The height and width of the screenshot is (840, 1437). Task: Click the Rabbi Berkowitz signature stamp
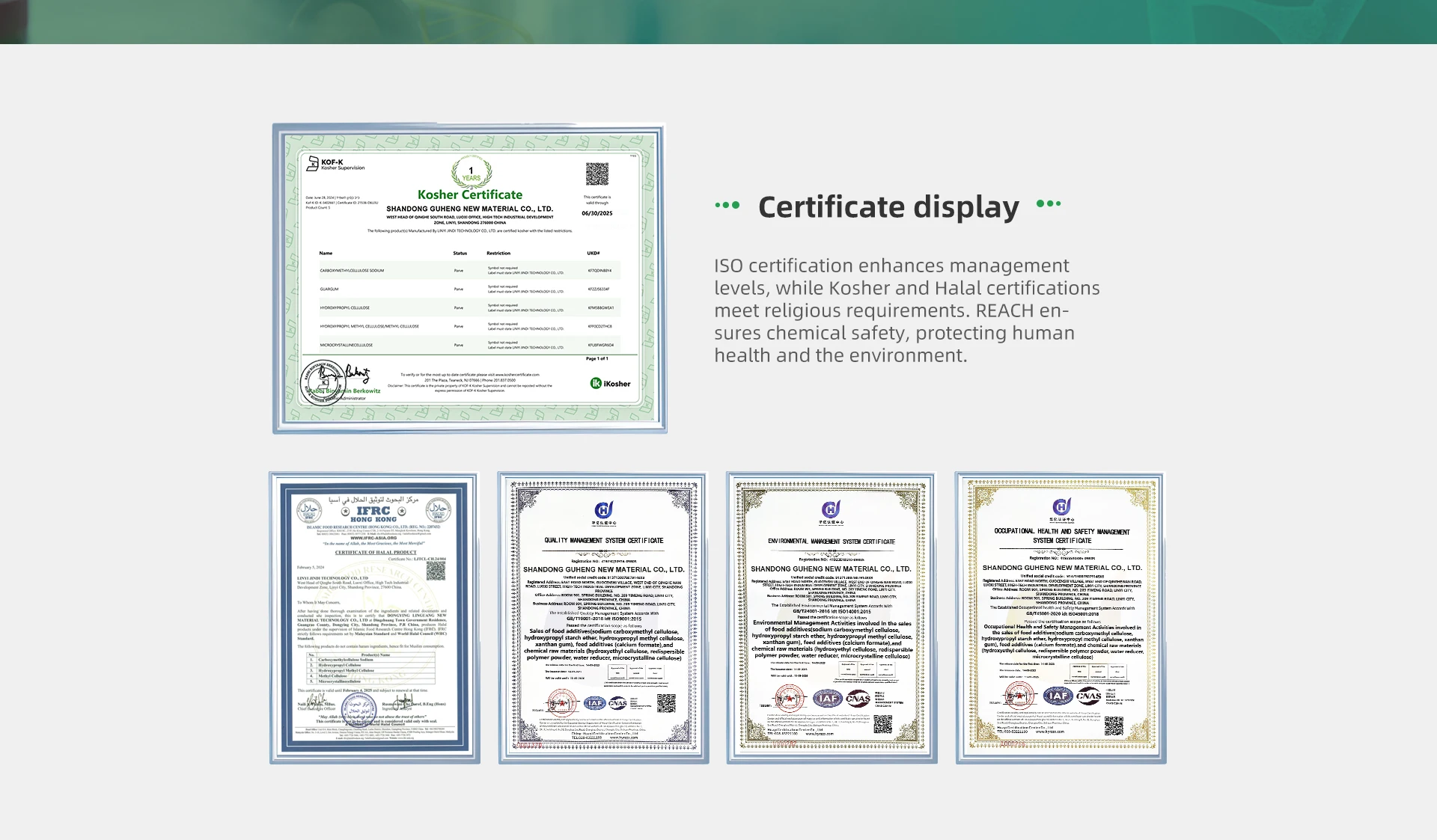[x=323, y=381]
